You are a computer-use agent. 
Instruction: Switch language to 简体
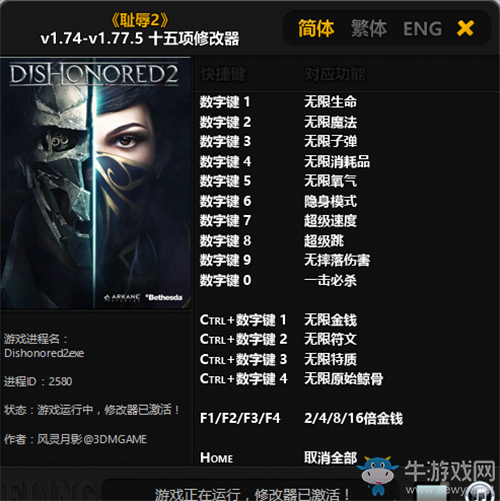click(x=316, y=28)
